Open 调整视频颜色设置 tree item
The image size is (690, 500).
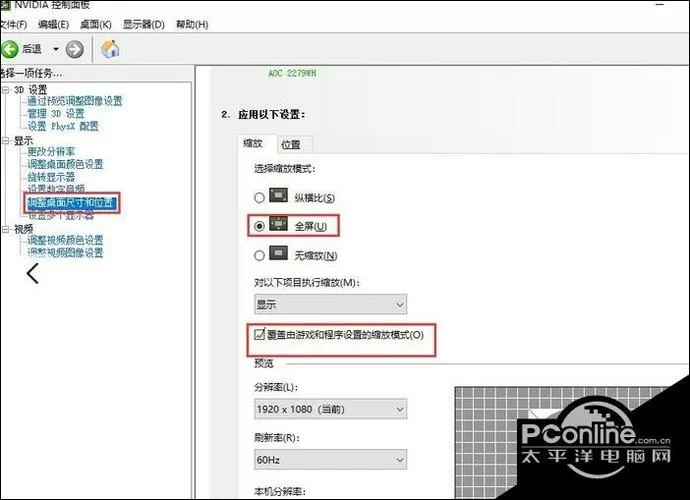[65, 240]
